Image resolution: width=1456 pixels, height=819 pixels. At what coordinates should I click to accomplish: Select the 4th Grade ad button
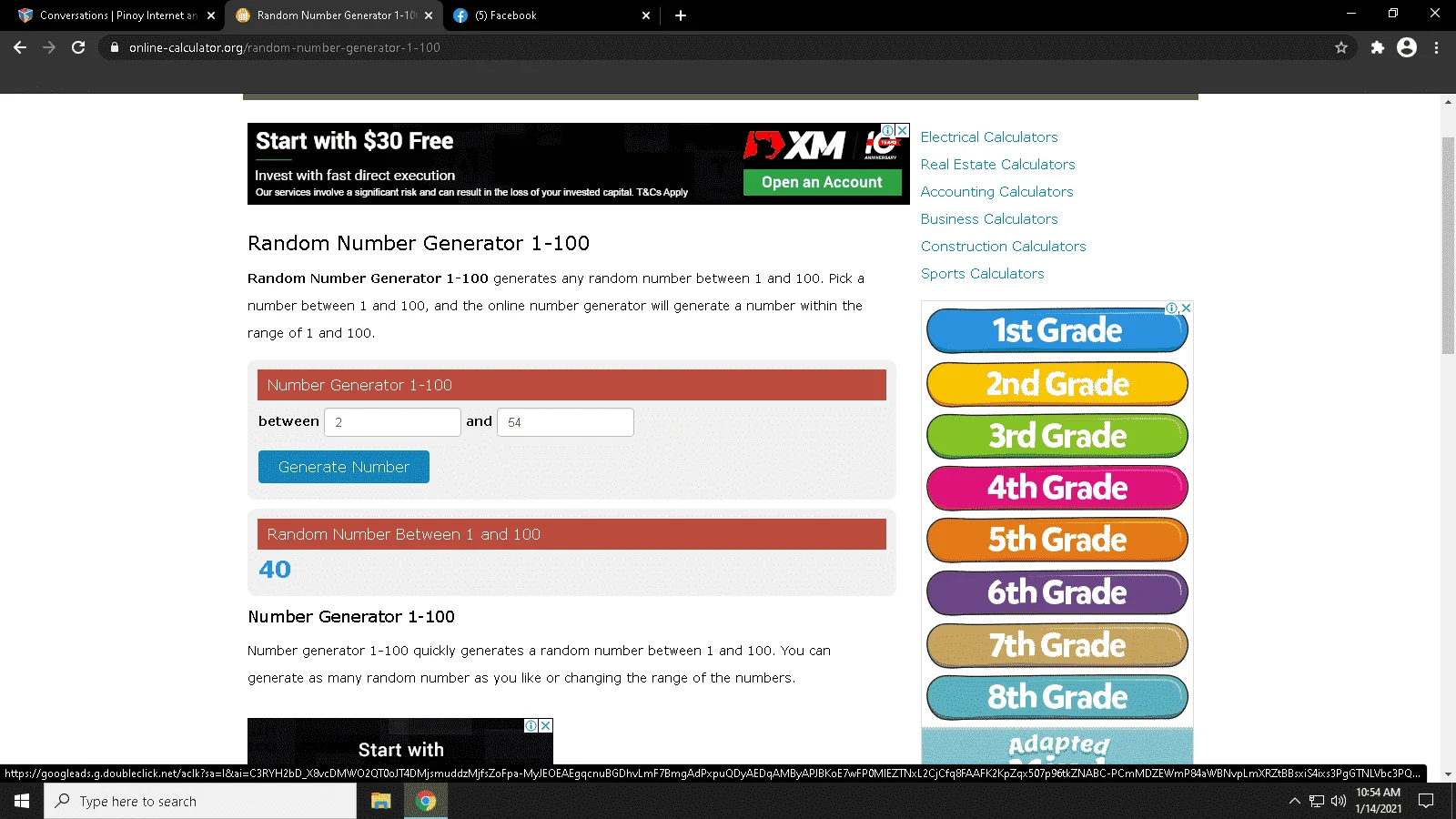1057,488
